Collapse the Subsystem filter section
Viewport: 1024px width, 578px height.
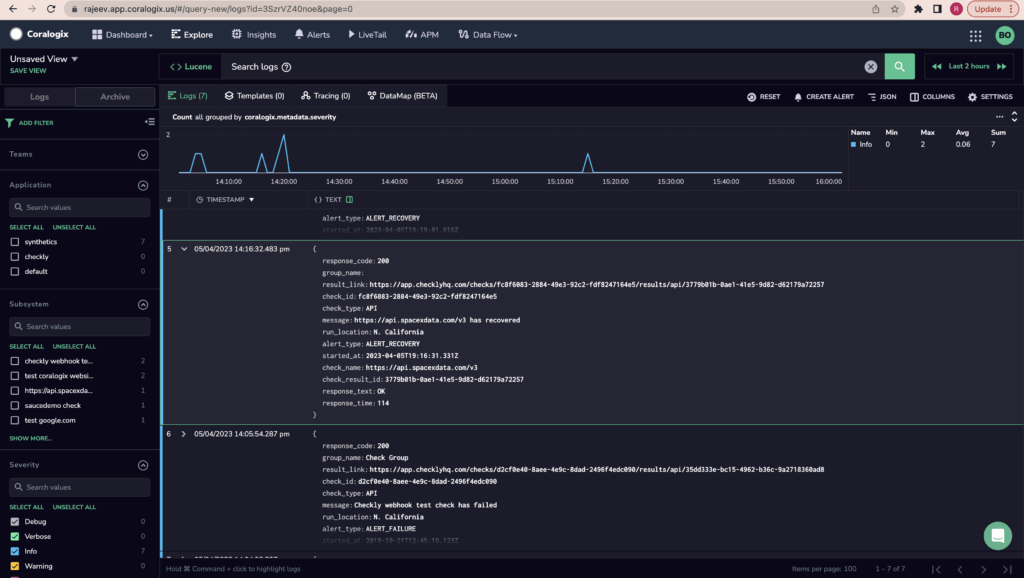click(x=143, y=304)
